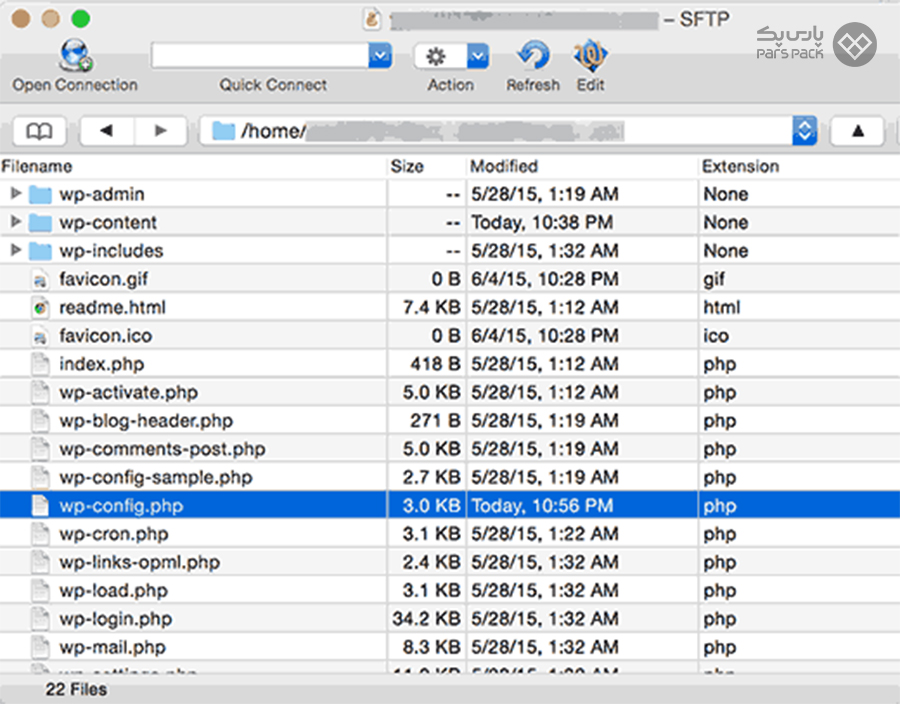The width and height of the screenshot is (900, 704).
Task: Sort by the Size column header
Action: (407, 166)
